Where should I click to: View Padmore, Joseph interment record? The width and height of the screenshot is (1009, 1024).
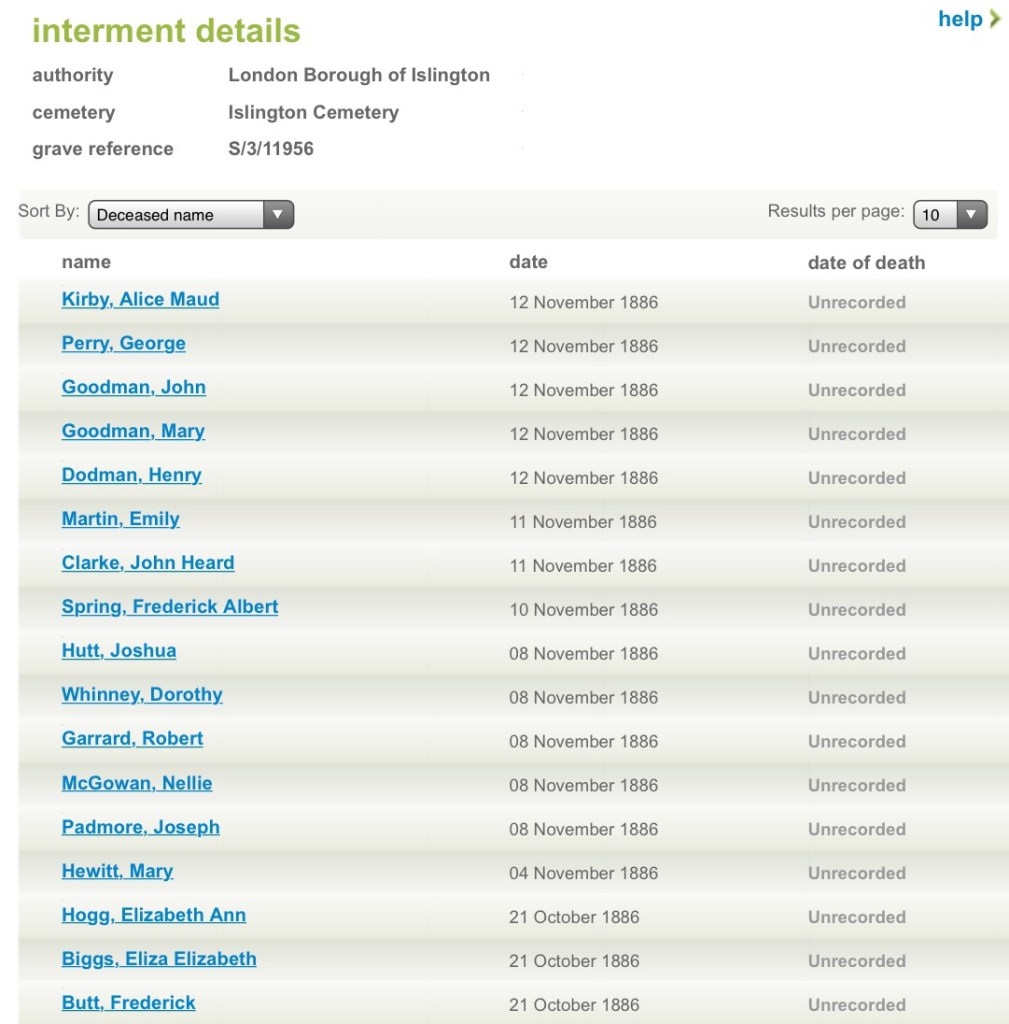coord(141,827)
